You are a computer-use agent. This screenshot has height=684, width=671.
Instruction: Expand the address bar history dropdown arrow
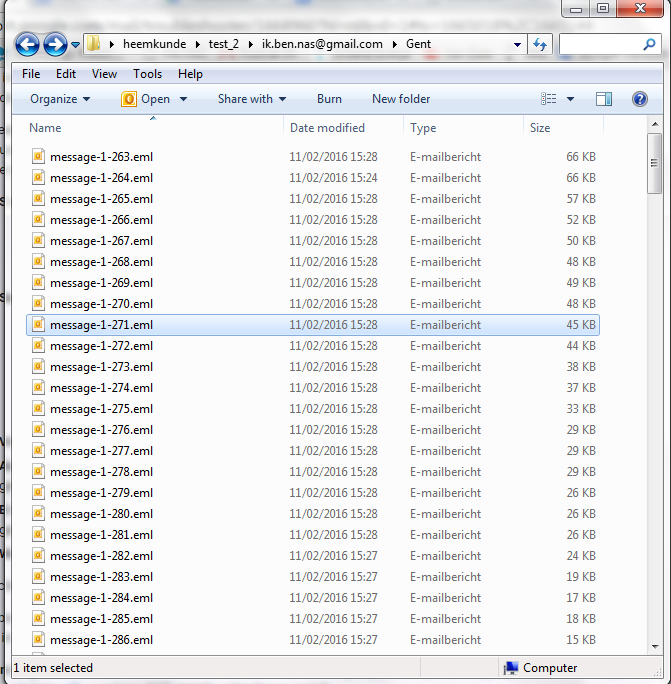pyautogui.click(x=517, y=45)
